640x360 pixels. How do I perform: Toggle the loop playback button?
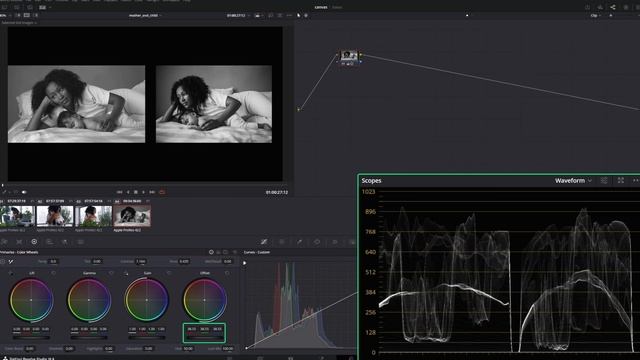click(162, 192)
